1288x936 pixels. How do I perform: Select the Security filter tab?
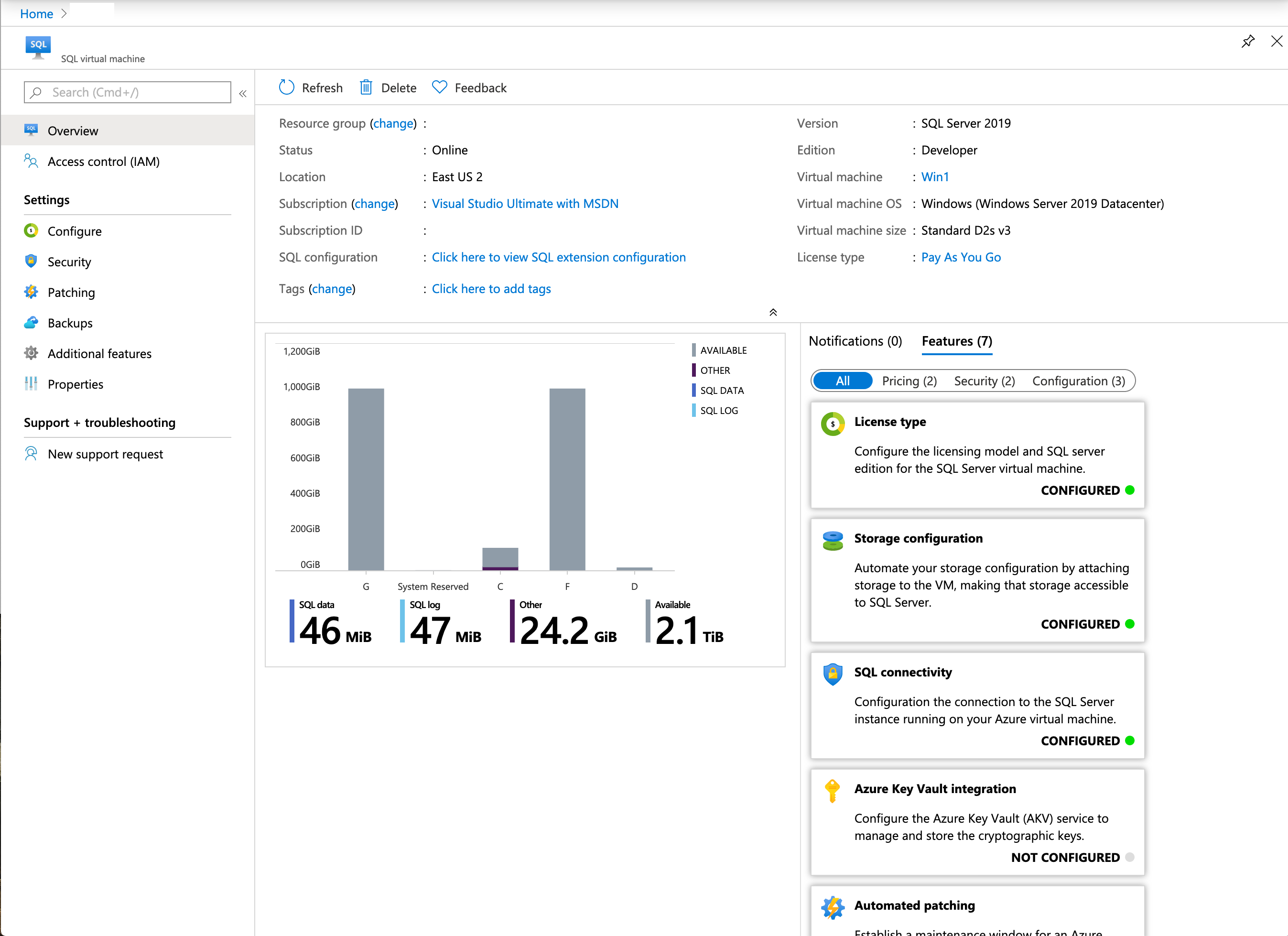click(983, 381)
